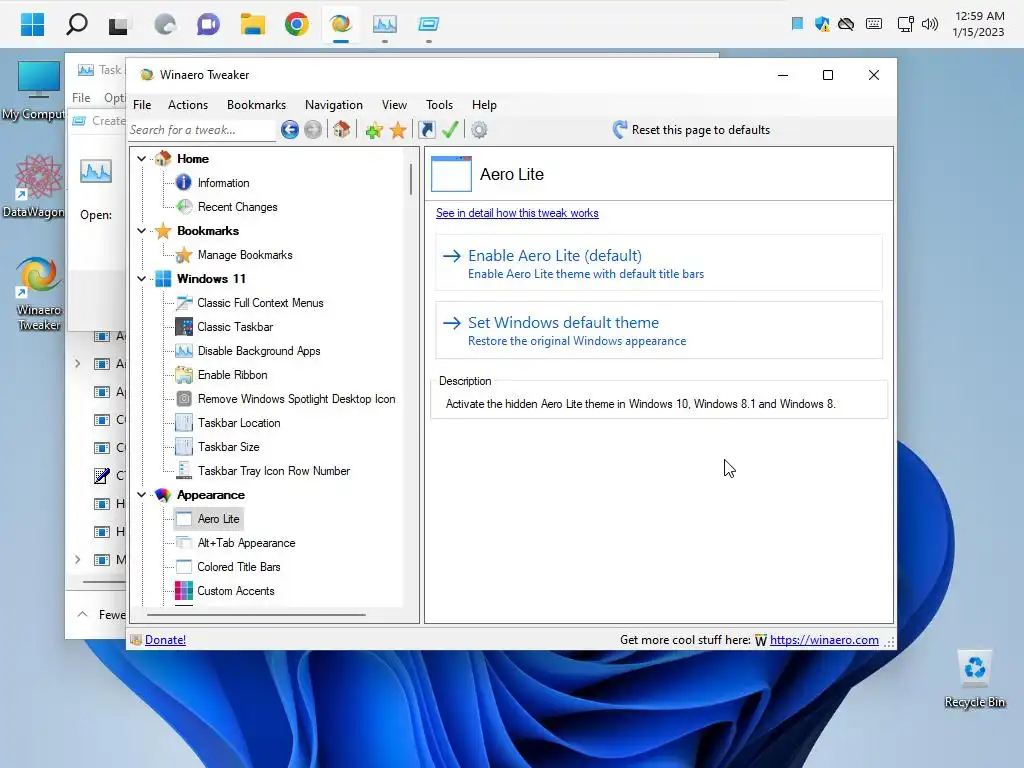Screen dimensions: 1024x768
Task: Collapse the Appearance tree node
Action: click(x=142, y=495)
